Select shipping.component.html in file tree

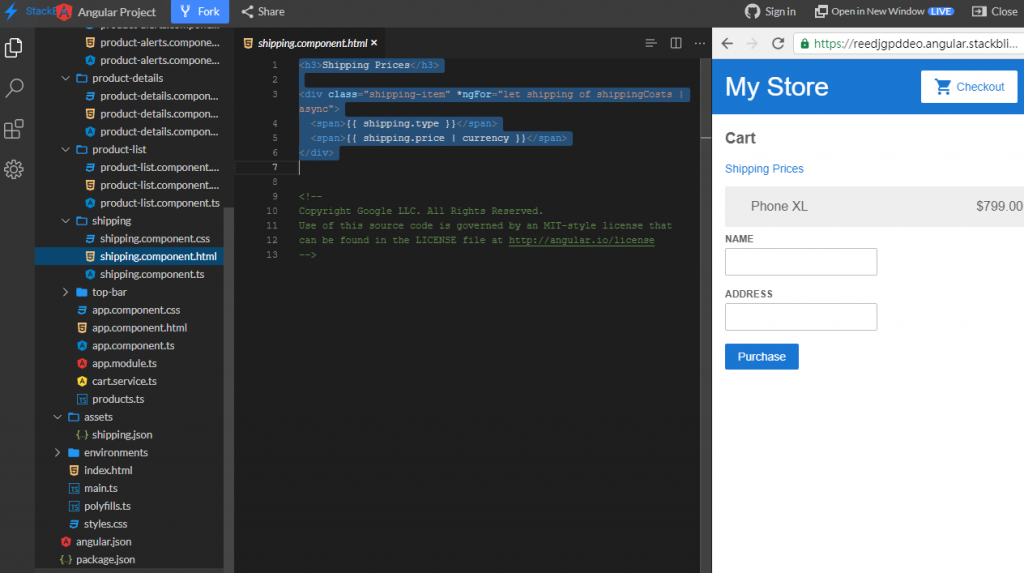pyautogui.click(x=129, y=257)
